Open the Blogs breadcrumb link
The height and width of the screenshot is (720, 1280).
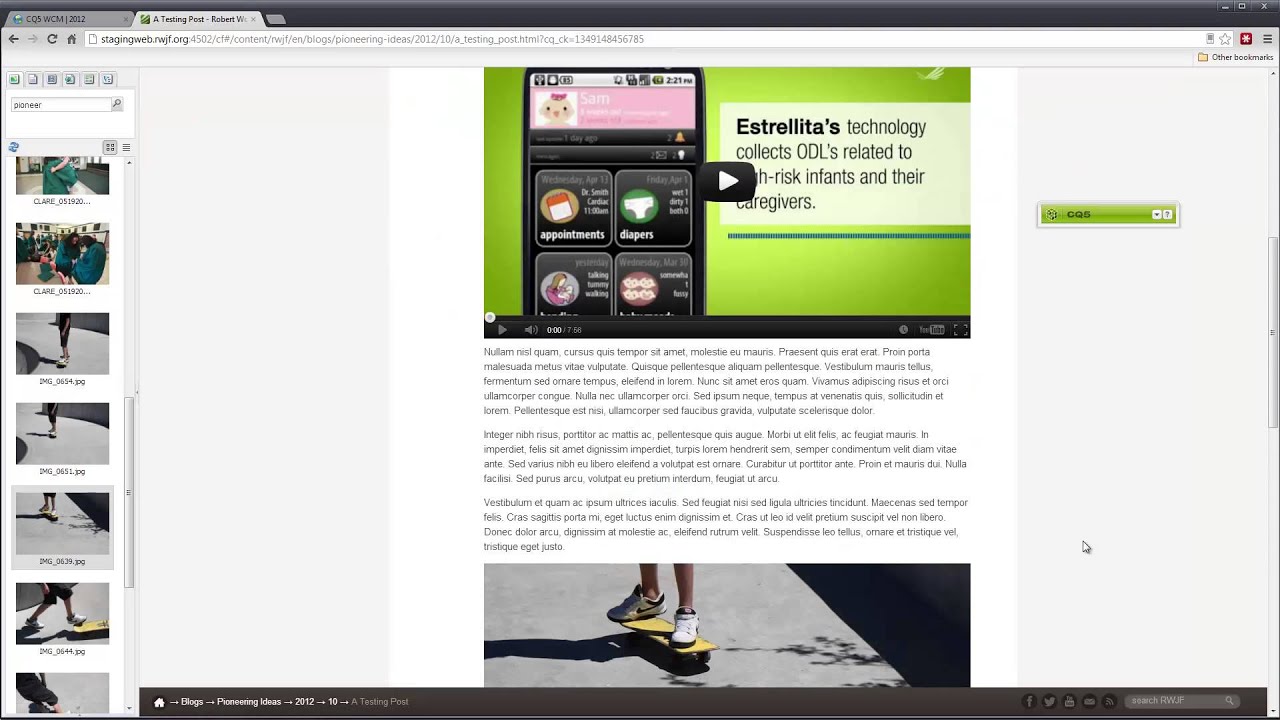(x=192, y=702)
